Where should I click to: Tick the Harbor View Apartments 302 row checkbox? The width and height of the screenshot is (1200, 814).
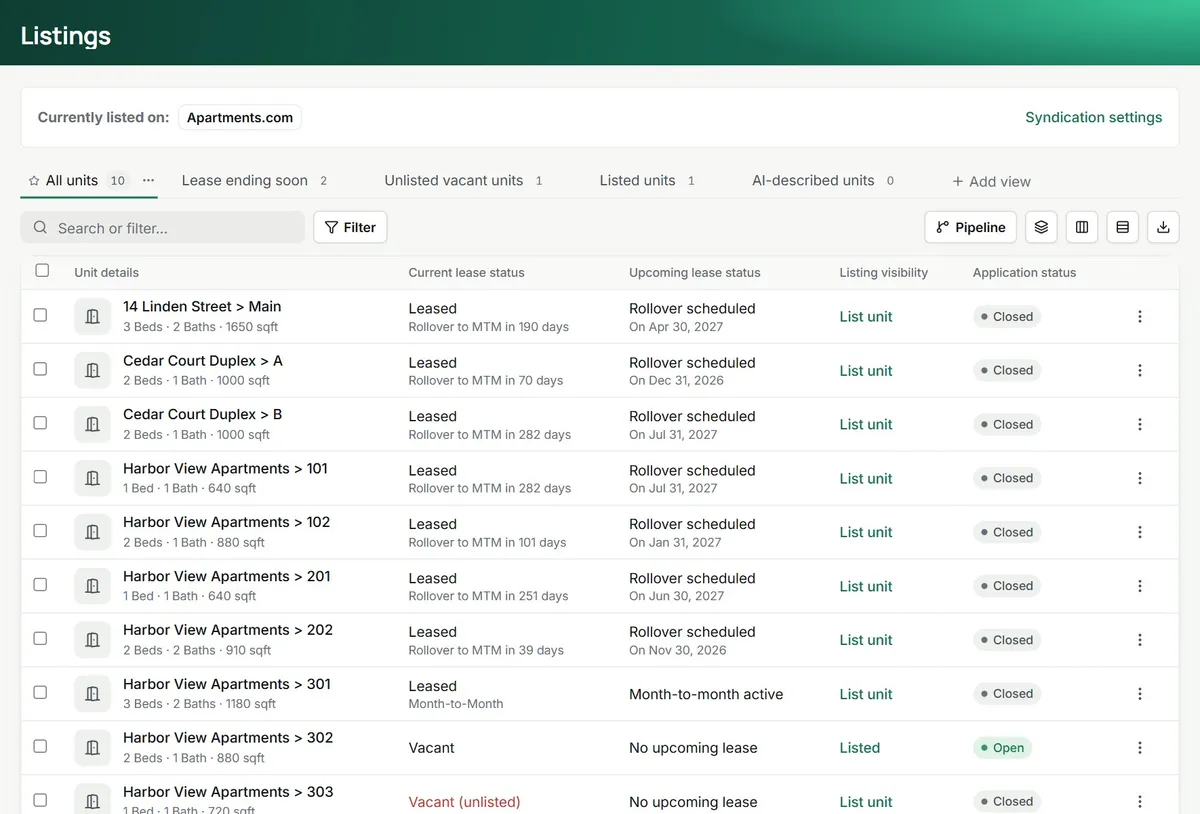[x=40, y=747]
